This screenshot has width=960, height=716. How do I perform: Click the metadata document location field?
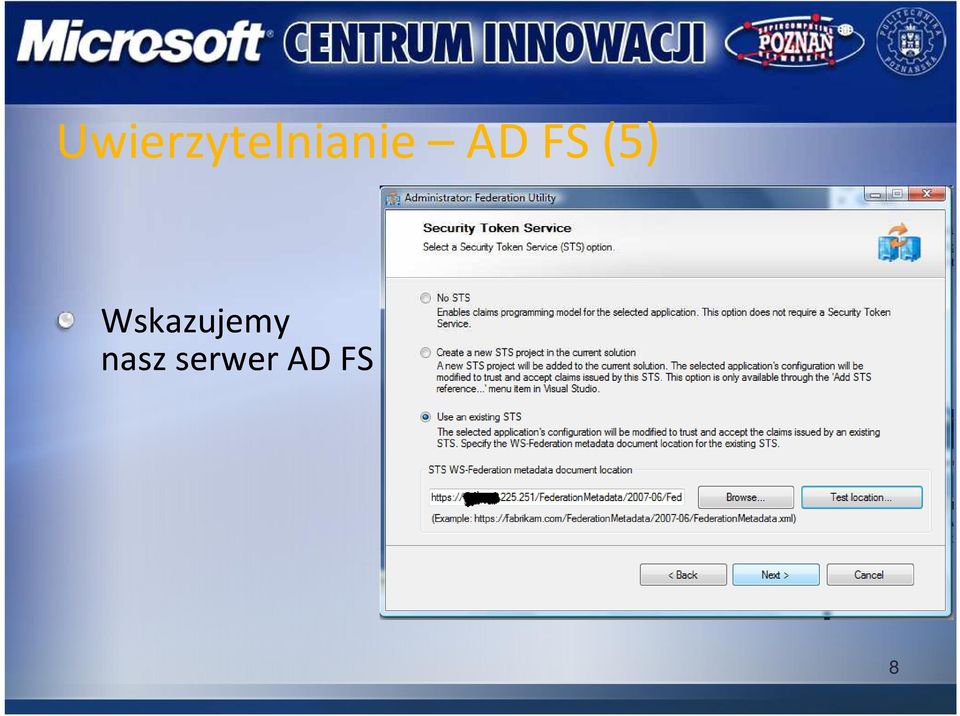(556, 497)
